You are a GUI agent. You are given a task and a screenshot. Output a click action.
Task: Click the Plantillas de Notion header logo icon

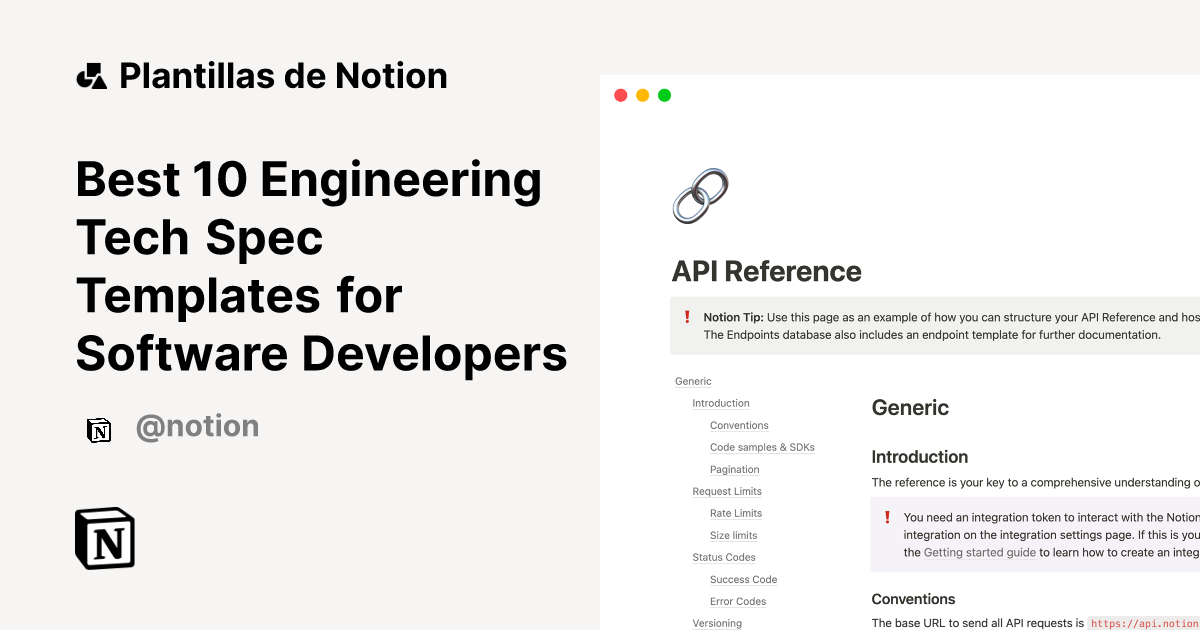94,75
